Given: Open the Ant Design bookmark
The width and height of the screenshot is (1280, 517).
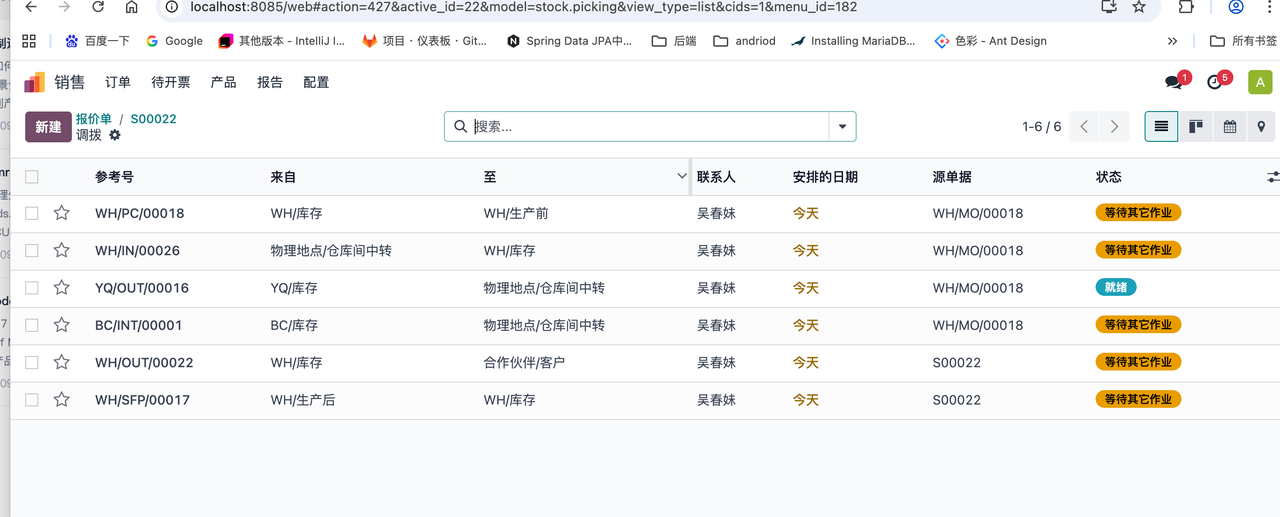Looking at the screenshot, I should pyautogui.click(x=990, y=41).
